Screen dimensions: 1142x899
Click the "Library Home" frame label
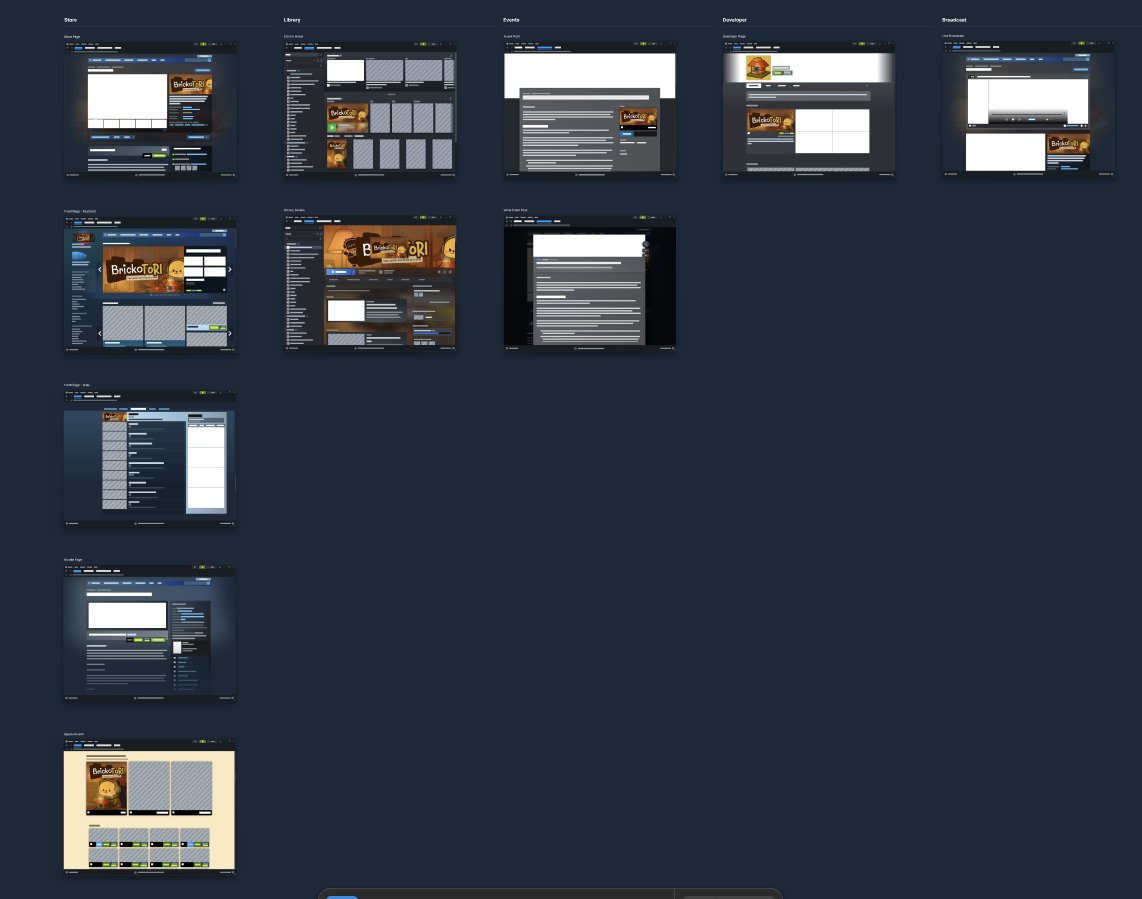294,36
